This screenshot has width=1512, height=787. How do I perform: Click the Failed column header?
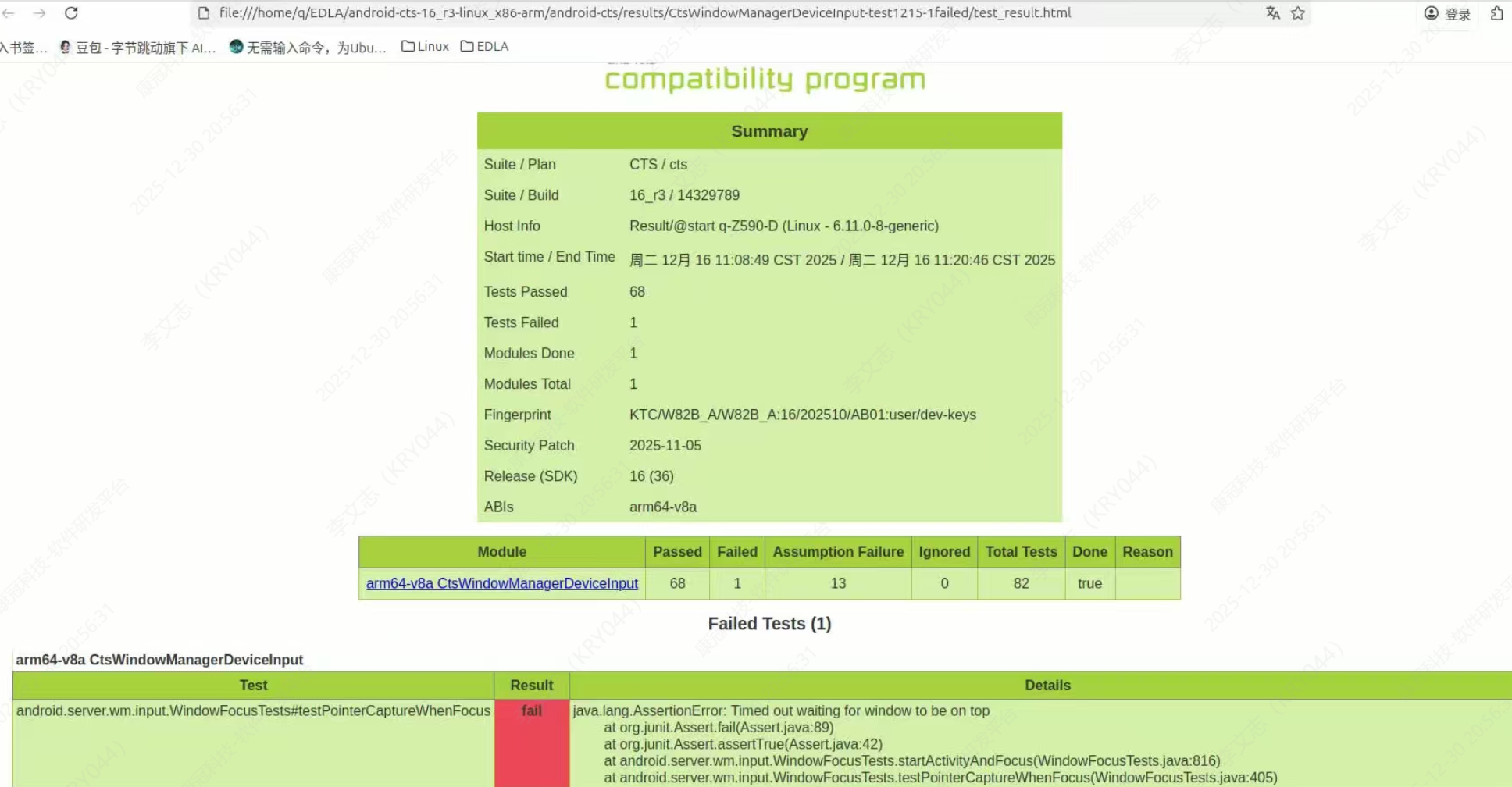(x=737, y=552)
